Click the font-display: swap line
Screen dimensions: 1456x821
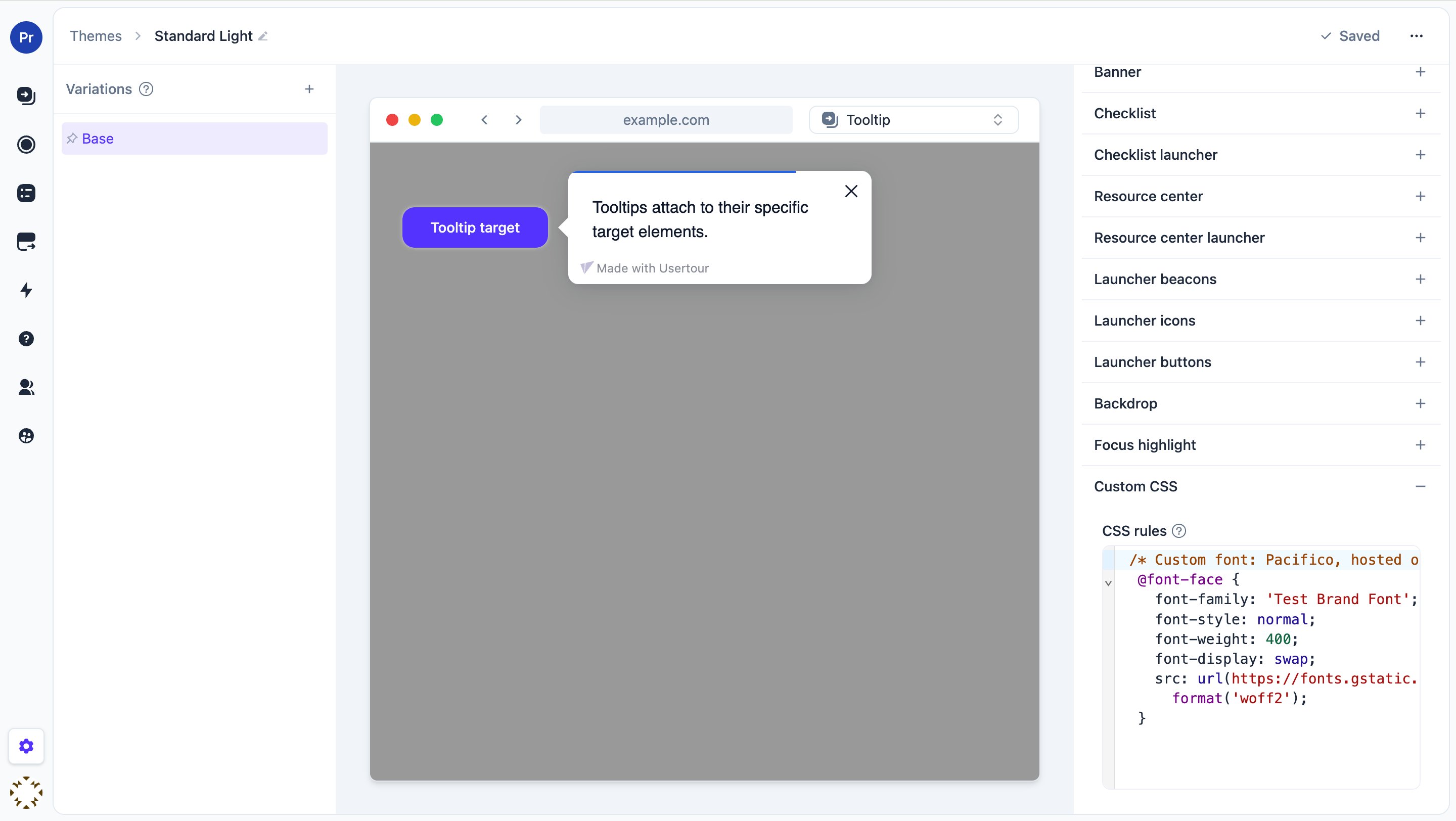(1235, 659)
